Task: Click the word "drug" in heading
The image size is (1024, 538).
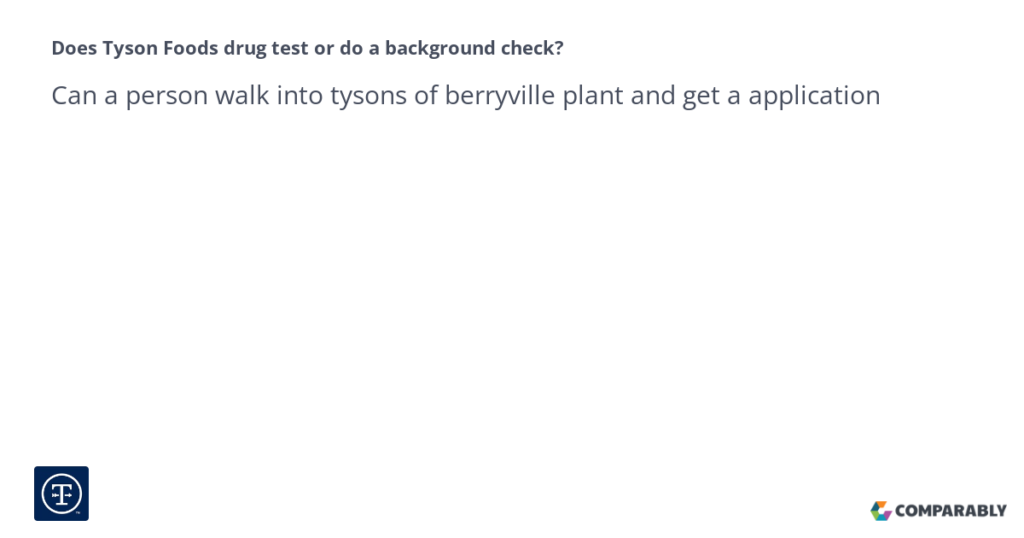Action: pyautogui.click(x=245, y=48)
